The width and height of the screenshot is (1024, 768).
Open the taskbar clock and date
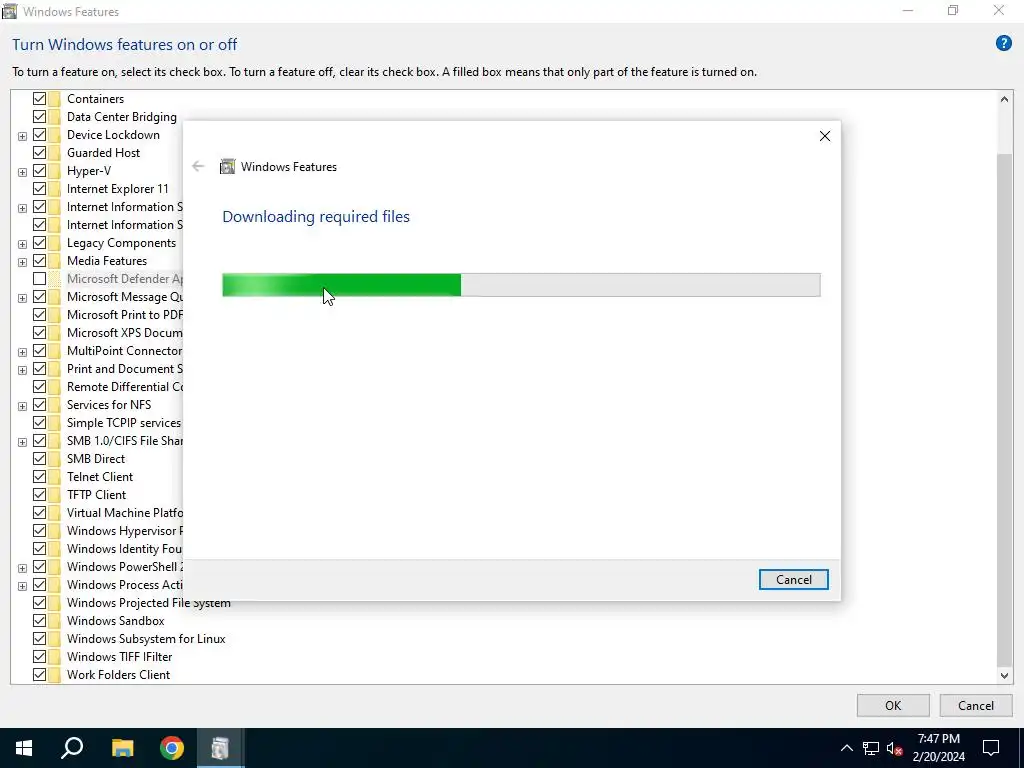(x=938, y=748)
